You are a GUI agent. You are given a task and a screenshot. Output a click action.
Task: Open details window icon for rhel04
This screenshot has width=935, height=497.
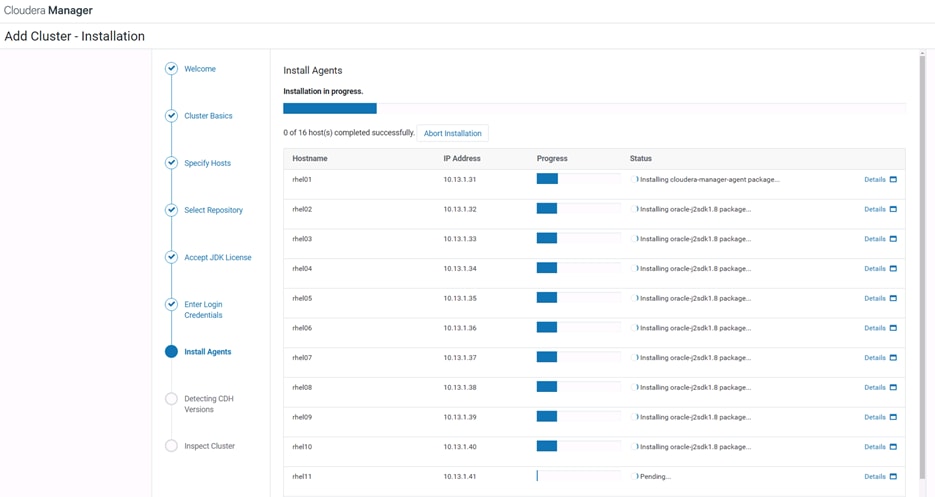893,268
